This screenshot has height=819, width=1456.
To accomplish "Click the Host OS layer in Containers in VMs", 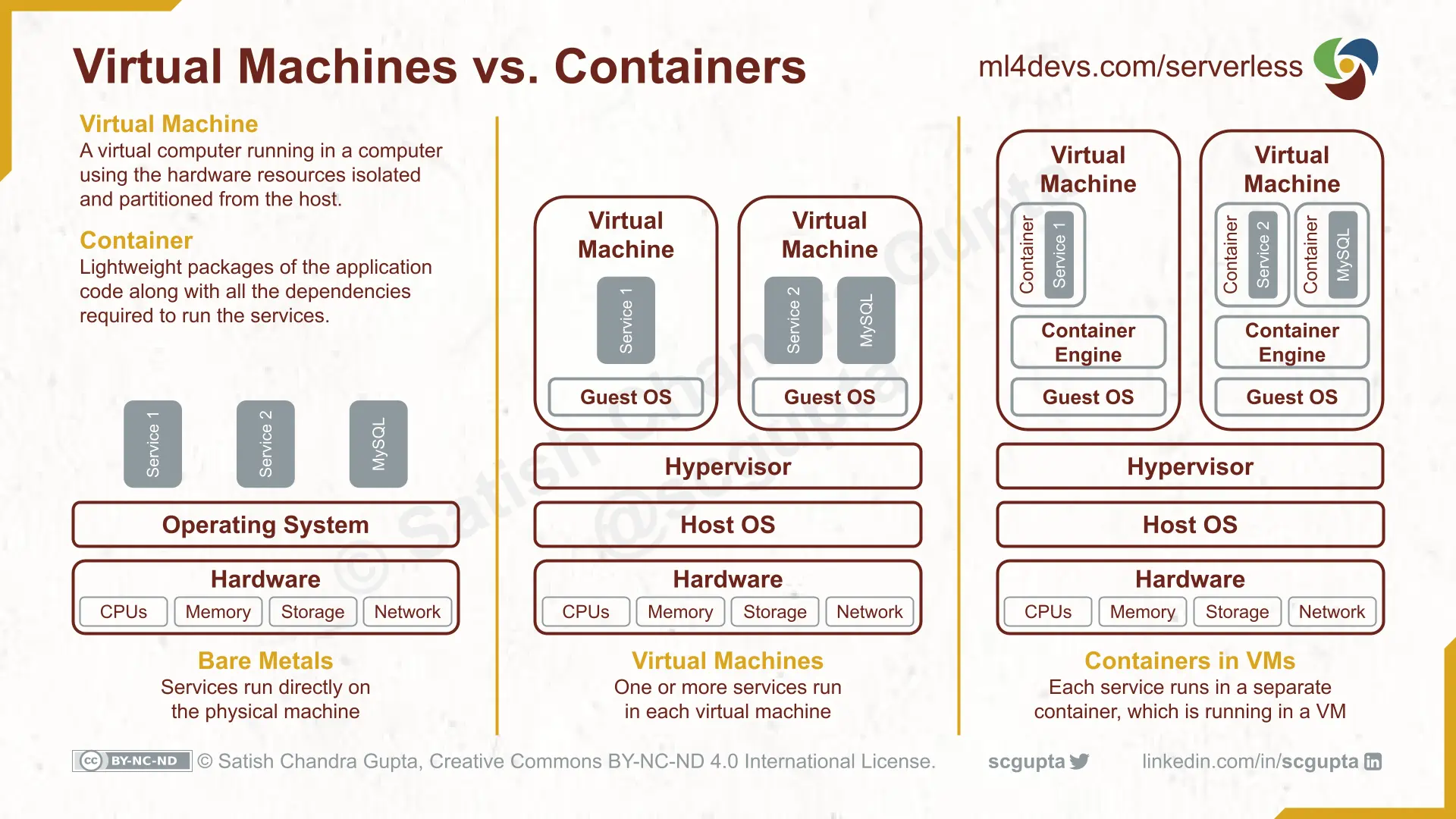I will (1190, 523).
